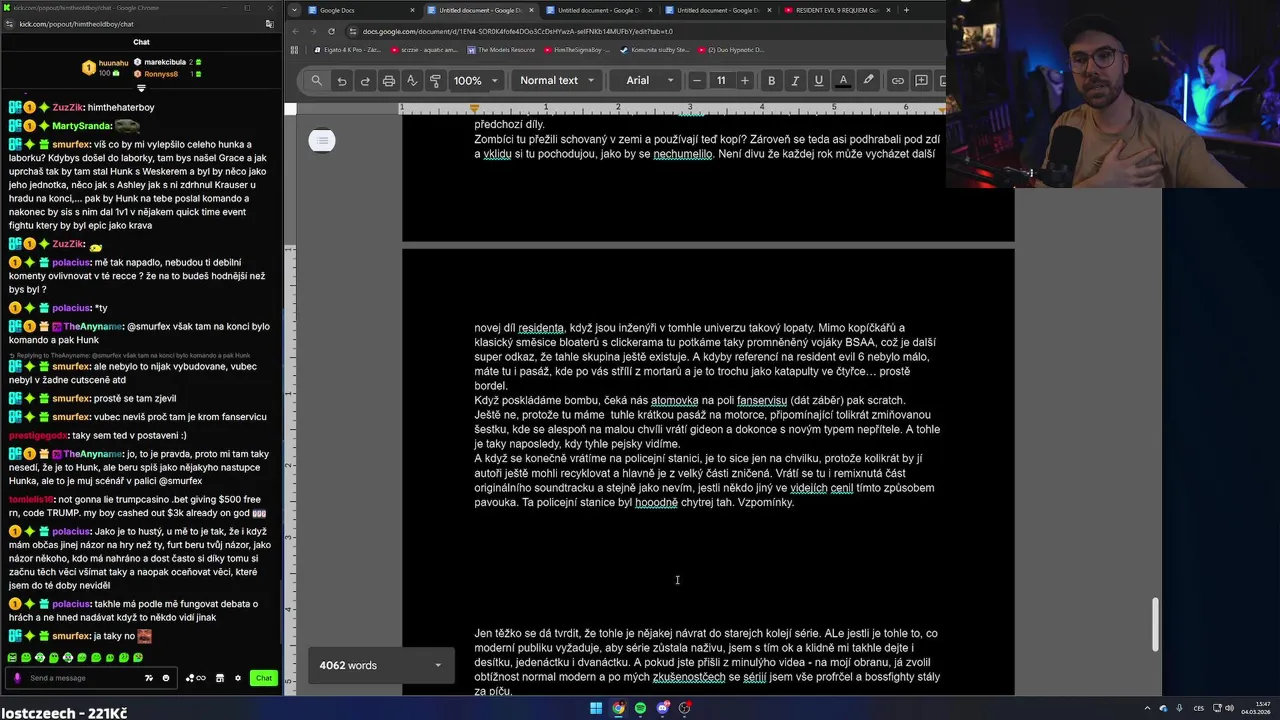The image size is (1280, 720).
Task: Open the emote picker smiley icon
Action: coord(166,678)
